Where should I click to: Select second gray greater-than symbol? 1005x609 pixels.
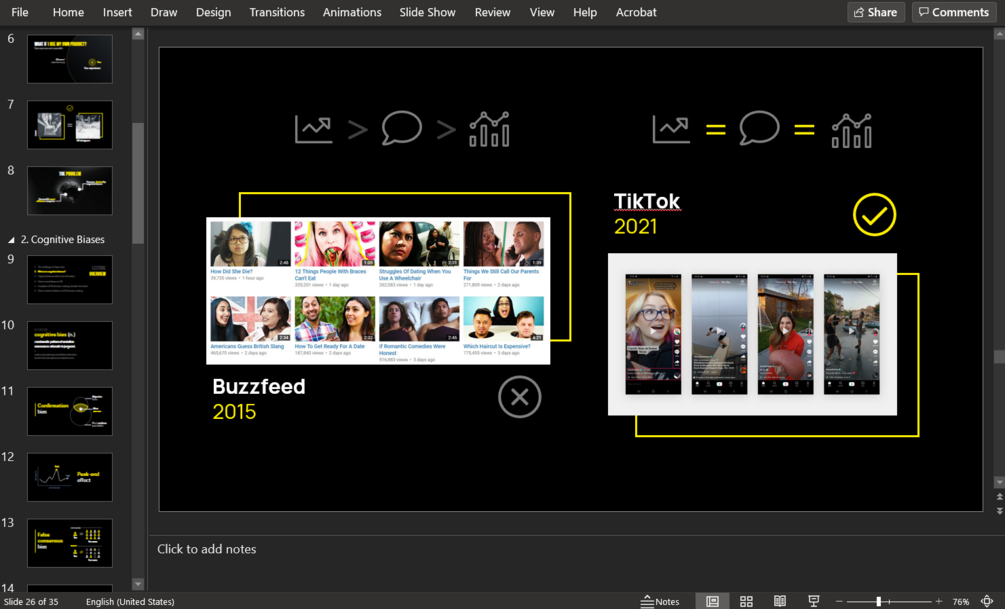[446, 130]
